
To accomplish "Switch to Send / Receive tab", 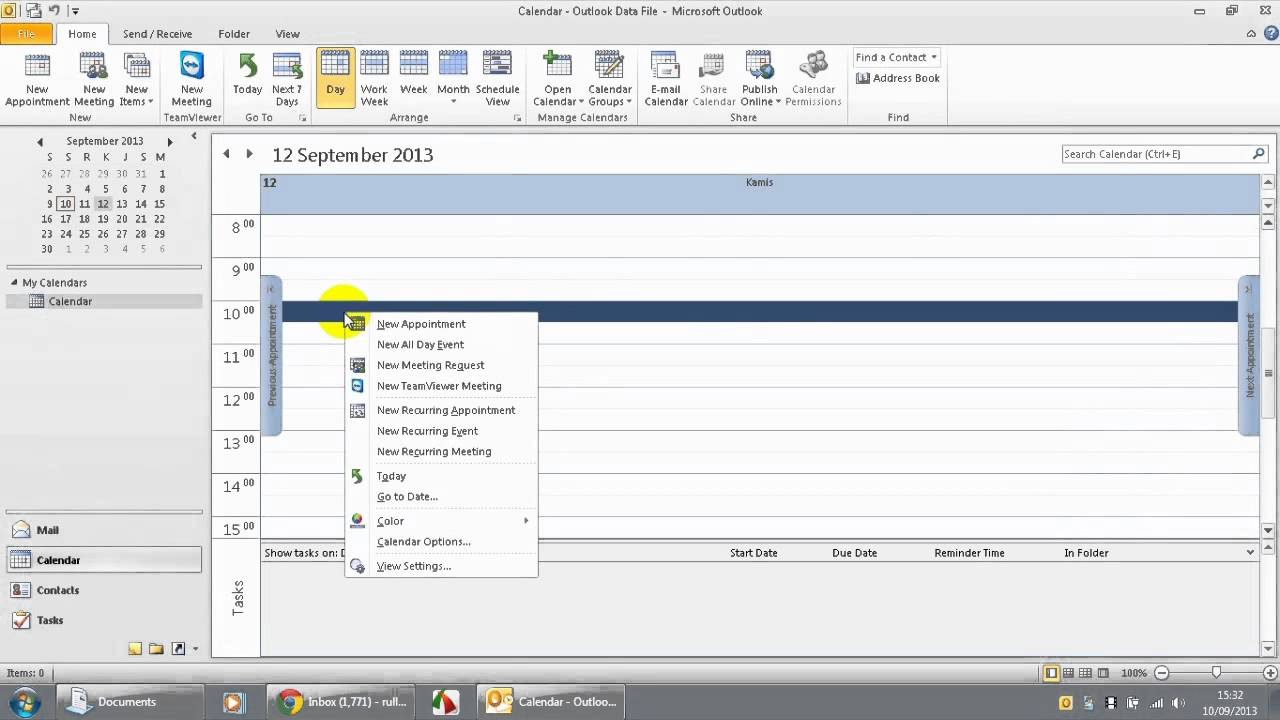I will (x=157, y=34).
